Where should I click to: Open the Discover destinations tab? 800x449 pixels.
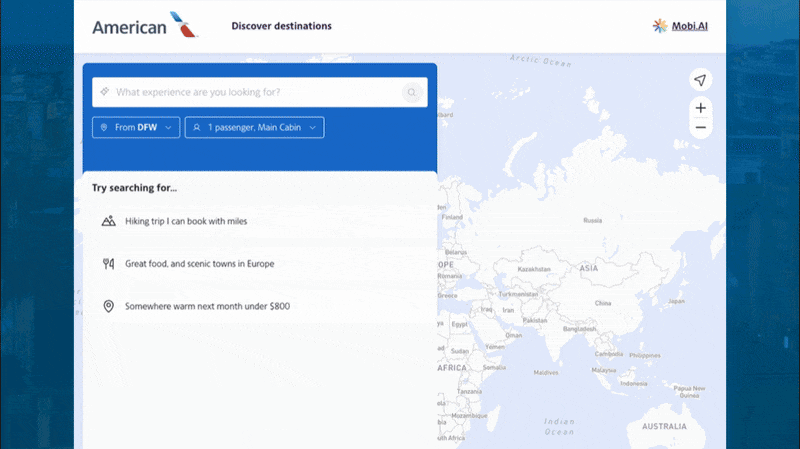[281, 26]
